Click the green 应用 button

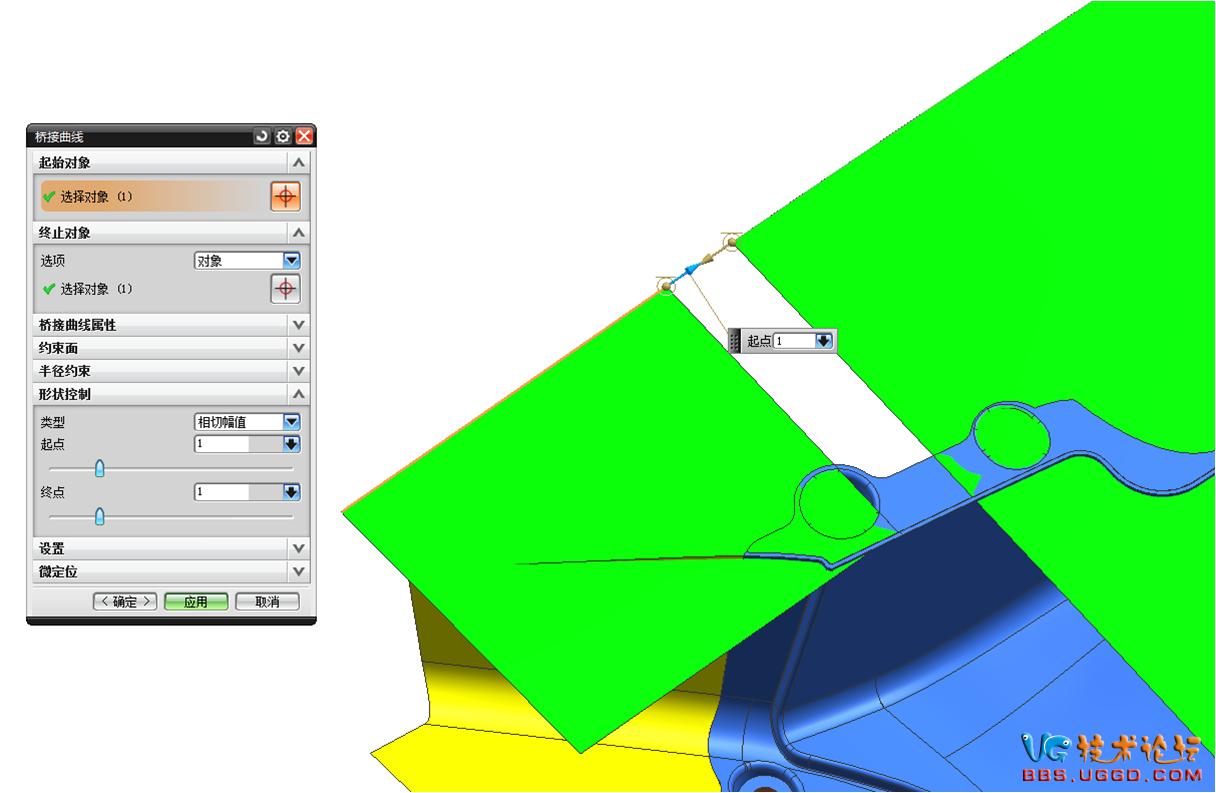click(x=196, y=601)
